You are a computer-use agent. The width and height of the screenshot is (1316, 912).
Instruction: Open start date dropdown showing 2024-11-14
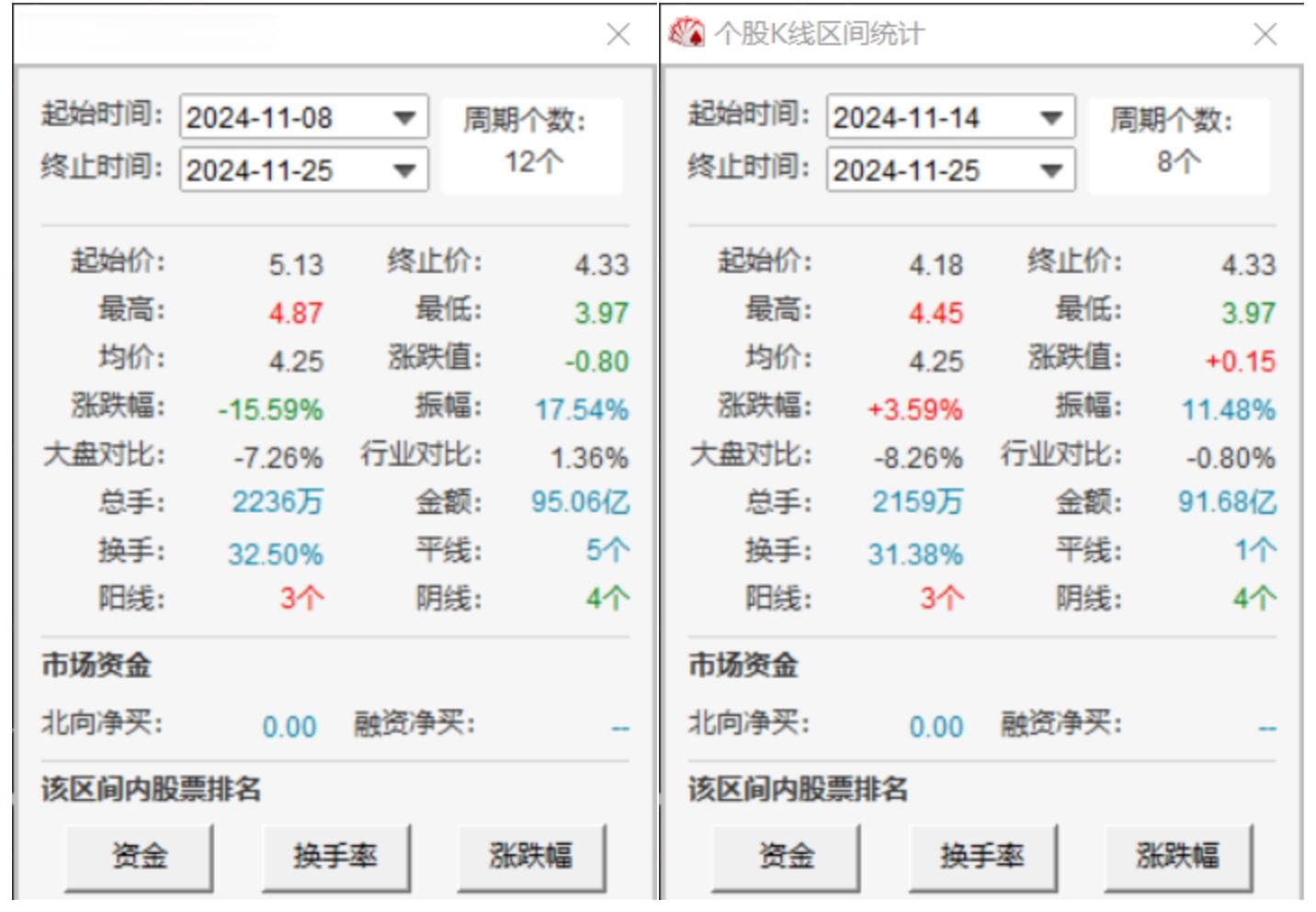1051,118
